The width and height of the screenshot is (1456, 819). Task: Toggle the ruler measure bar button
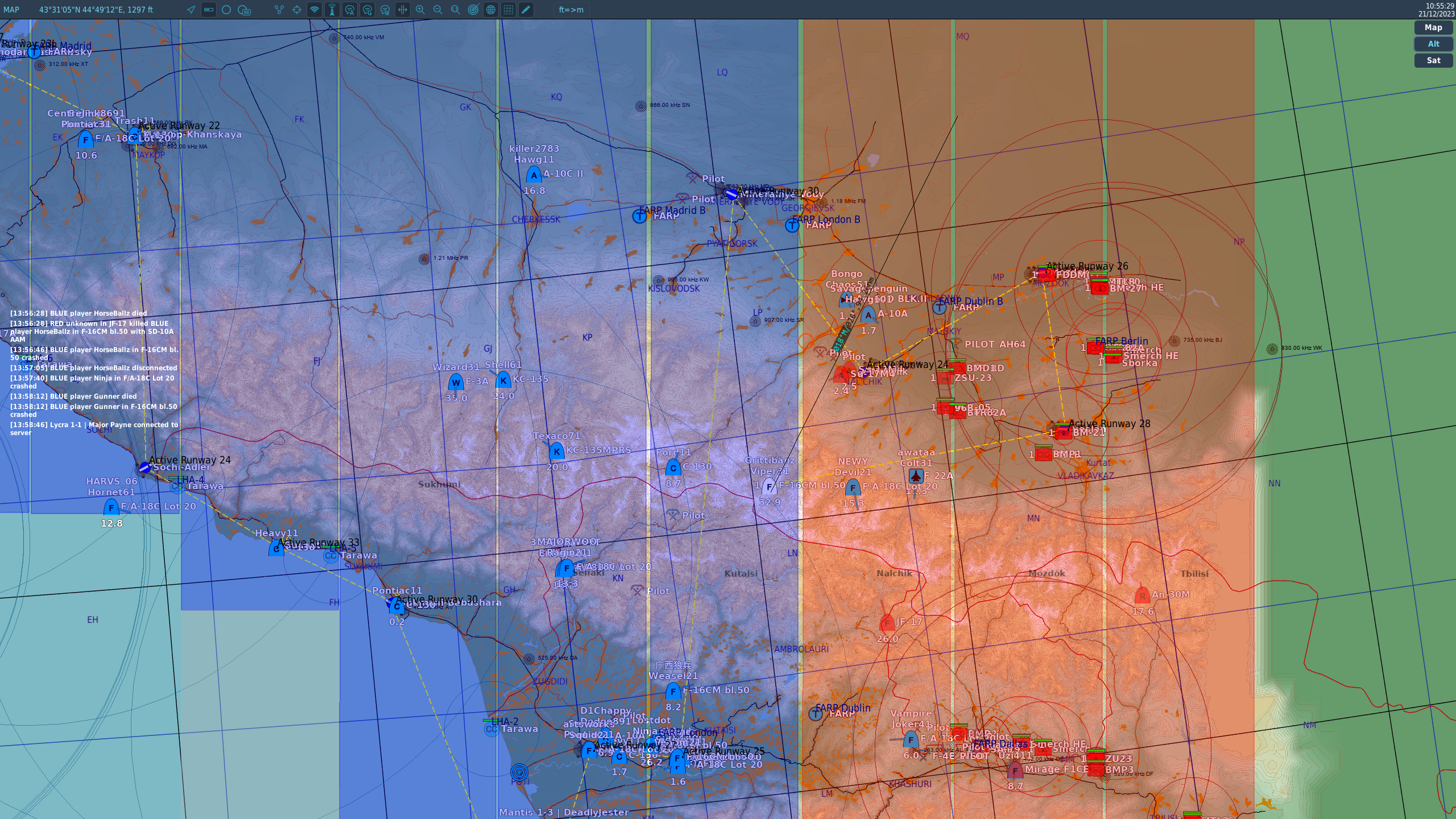[209, 10]
